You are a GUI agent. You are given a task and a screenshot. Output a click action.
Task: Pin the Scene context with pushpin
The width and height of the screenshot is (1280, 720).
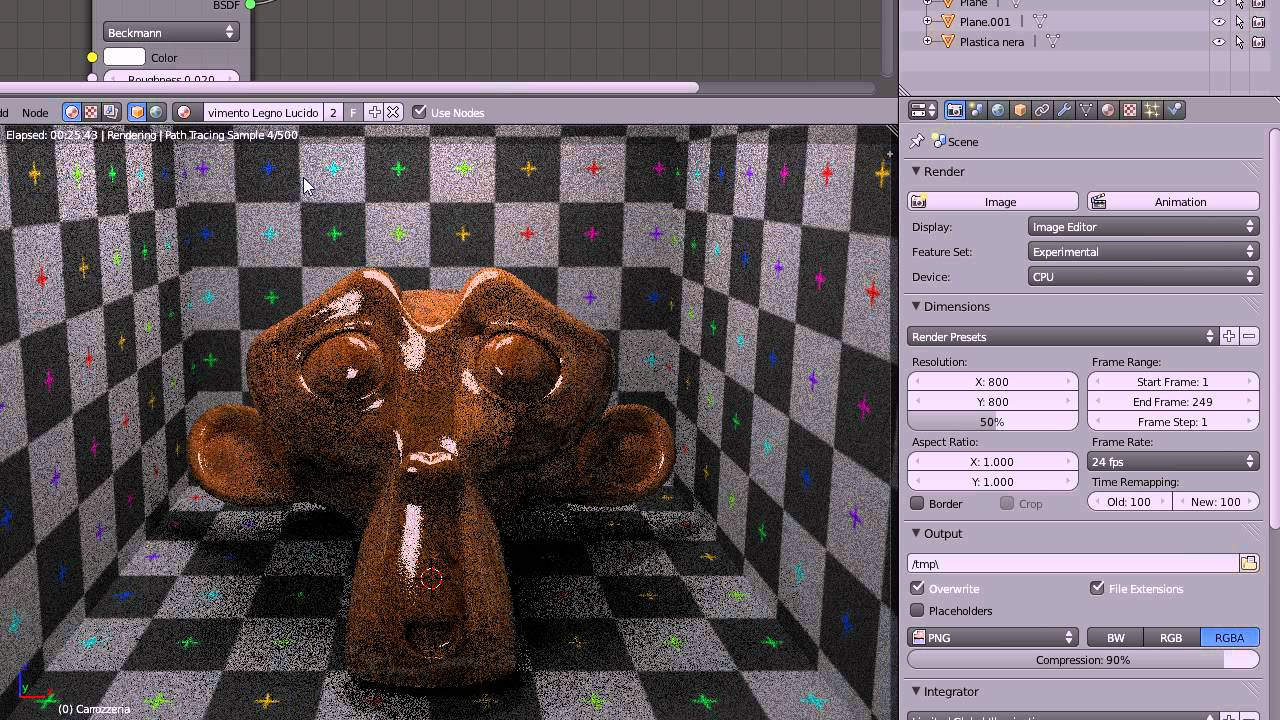(x=917, y=142)
